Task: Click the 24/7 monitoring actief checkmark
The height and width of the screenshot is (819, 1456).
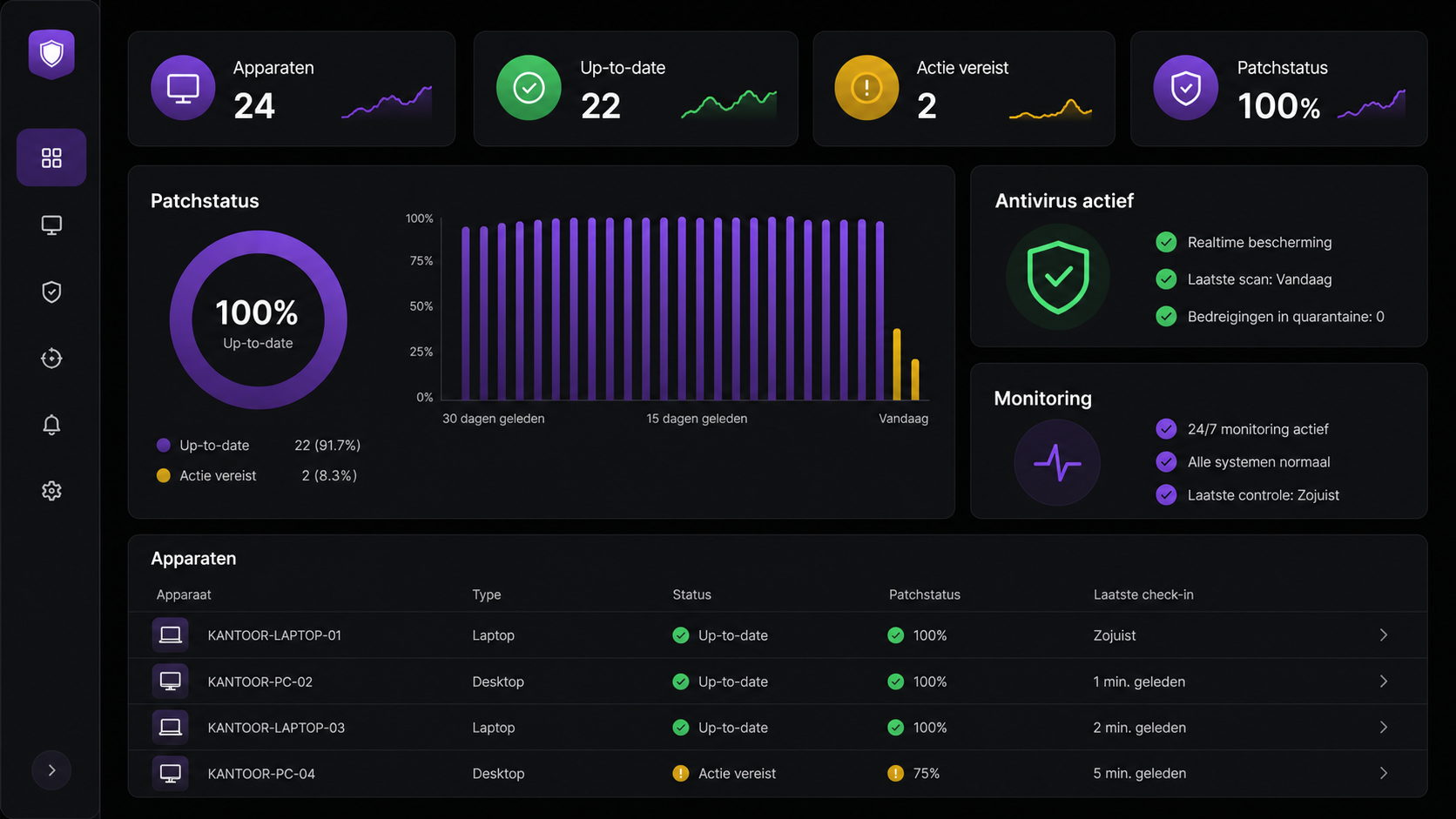Action: pos(1166,428)
